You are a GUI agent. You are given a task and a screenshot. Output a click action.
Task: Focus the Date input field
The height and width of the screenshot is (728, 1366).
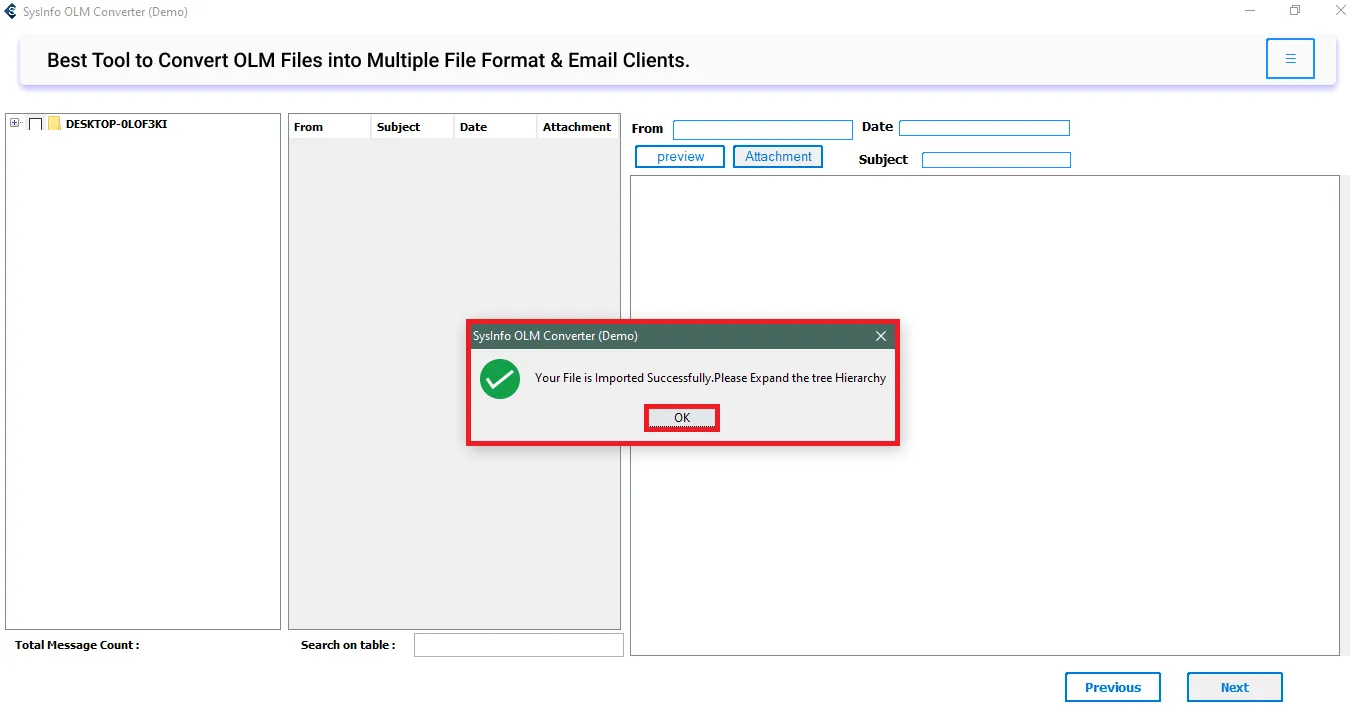pyautogui.click(x=984, y=128)
